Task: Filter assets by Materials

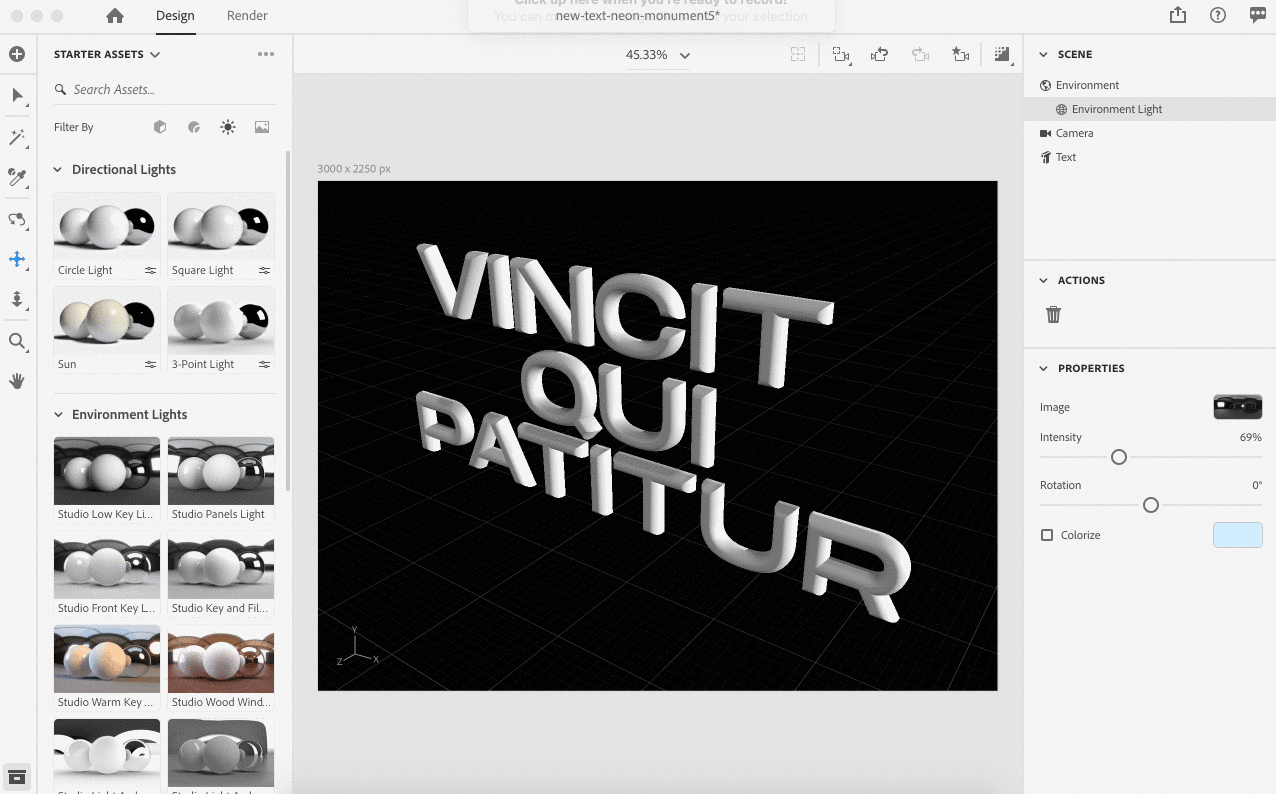Action: (194, 127)
